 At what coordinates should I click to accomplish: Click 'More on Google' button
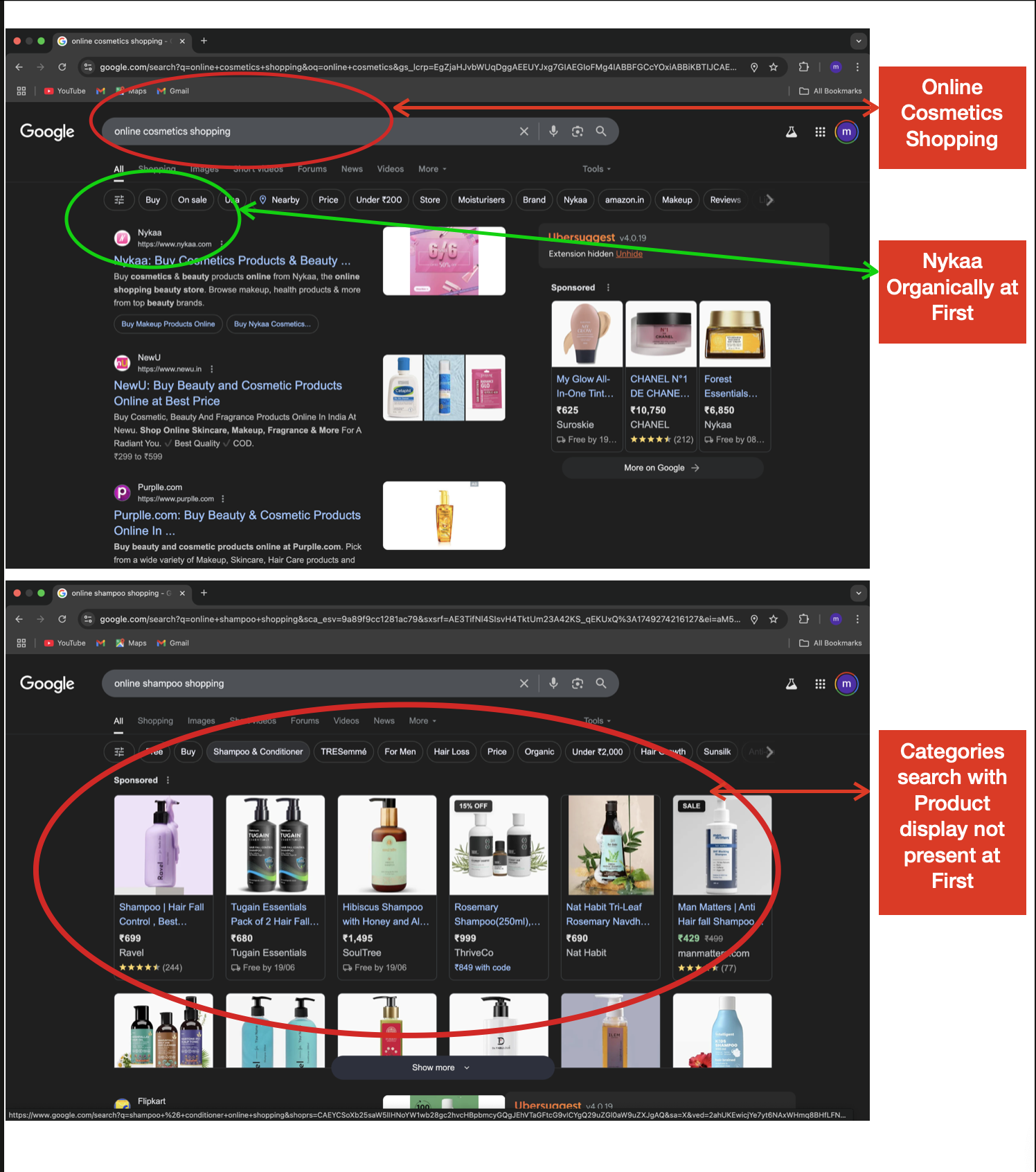point(662,468)
